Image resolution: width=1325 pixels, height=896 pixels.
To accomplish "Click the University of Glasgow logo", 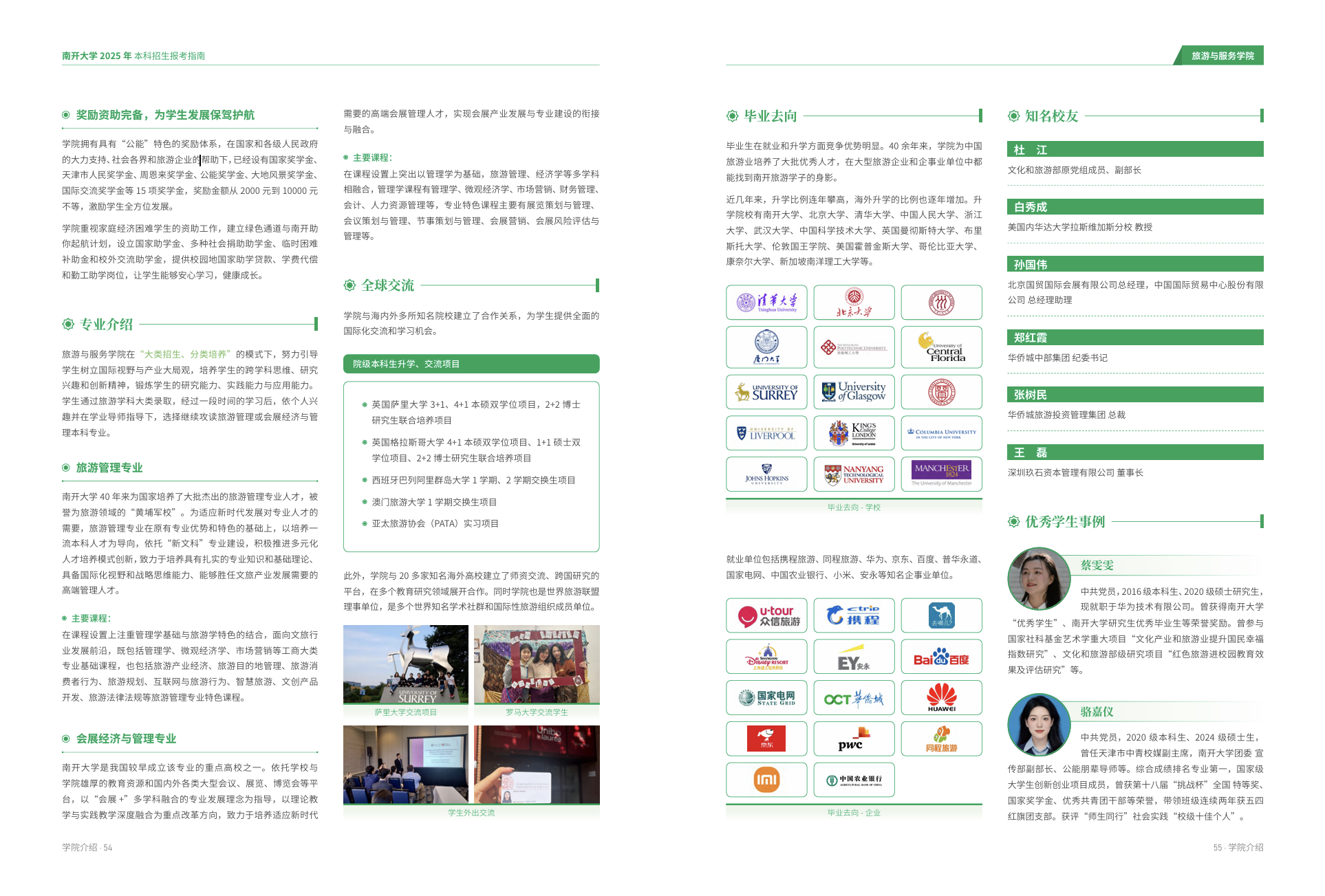I will pyautogui.click(x=854, y=392).
